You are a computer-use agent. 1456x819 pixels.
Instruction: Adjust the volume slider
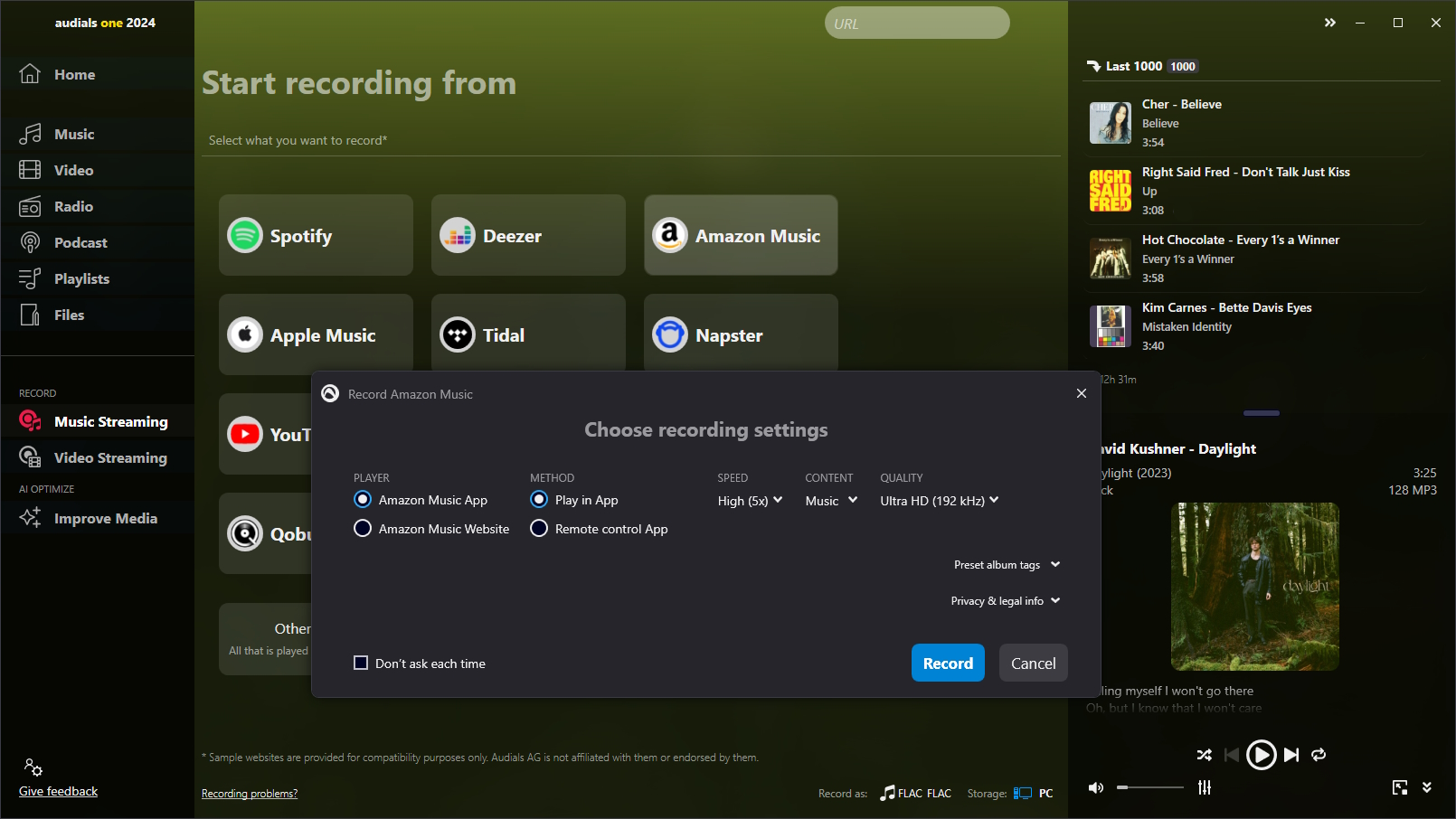[x=1150, y=787]
